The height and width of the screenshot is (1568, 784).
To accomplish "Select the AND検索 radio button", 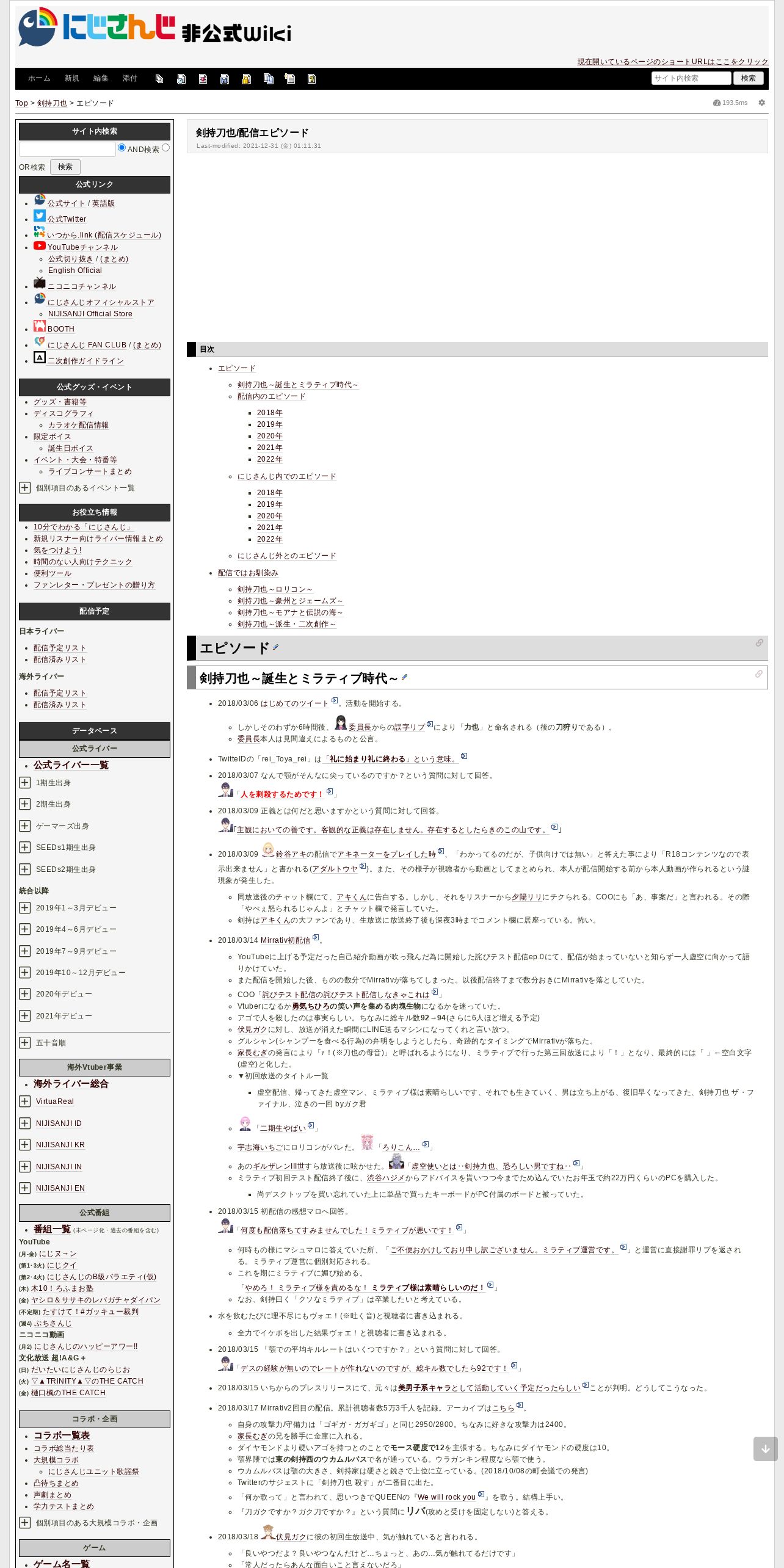I will (122, 147).
